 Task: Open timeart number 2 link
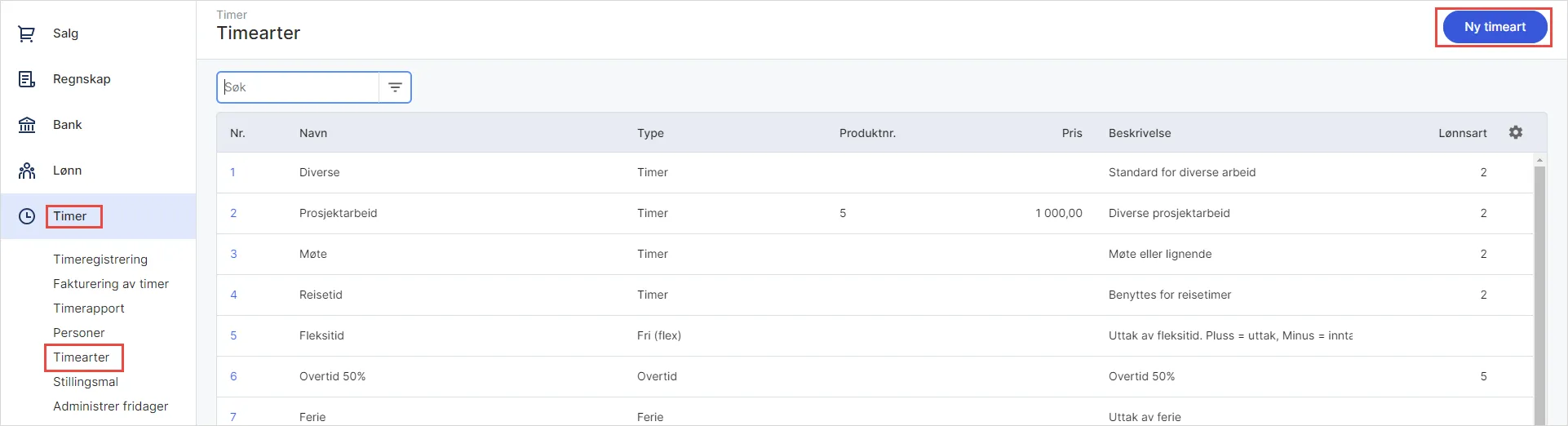233,213
